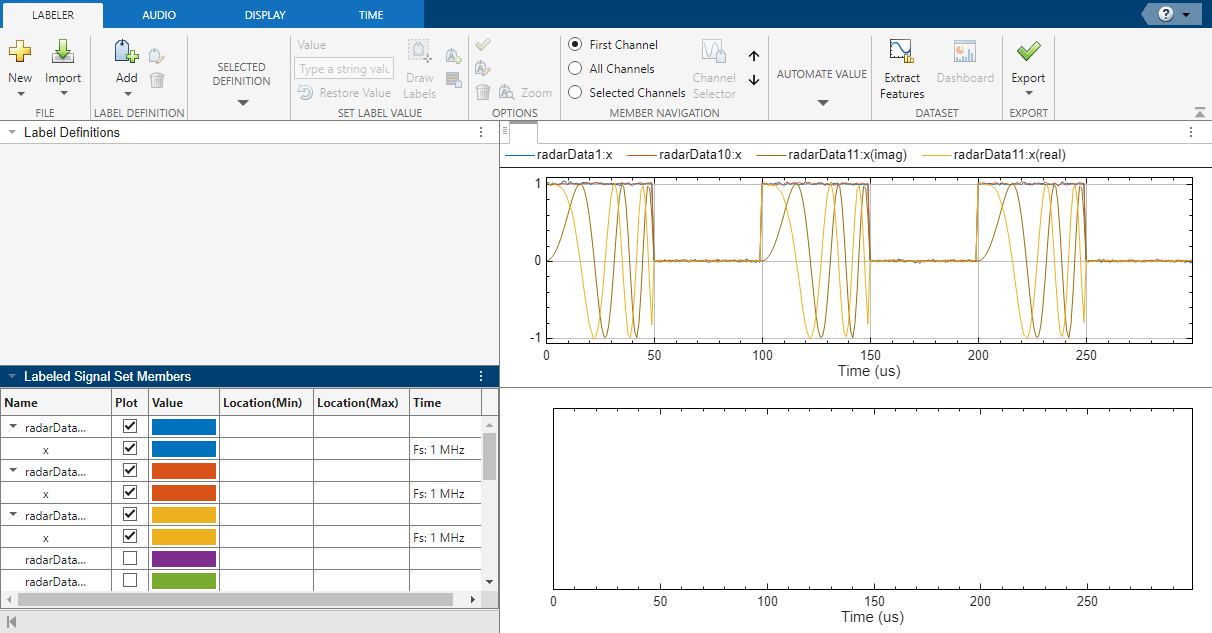The height and width of the screenshot is (633, 1212).
Task: Enable plot checkbox for purple signal row
Action: 130,558
